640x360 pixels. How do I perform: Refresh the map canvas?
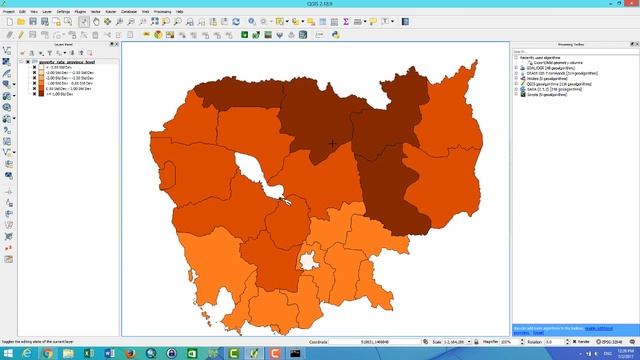click(x=236, y=22)
